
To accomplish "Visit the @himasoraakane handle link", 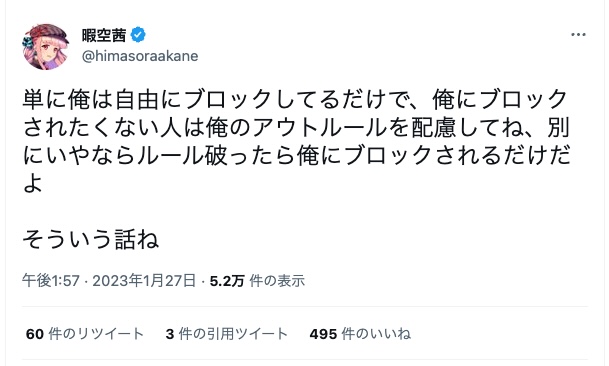I will (x=140, y=56).
